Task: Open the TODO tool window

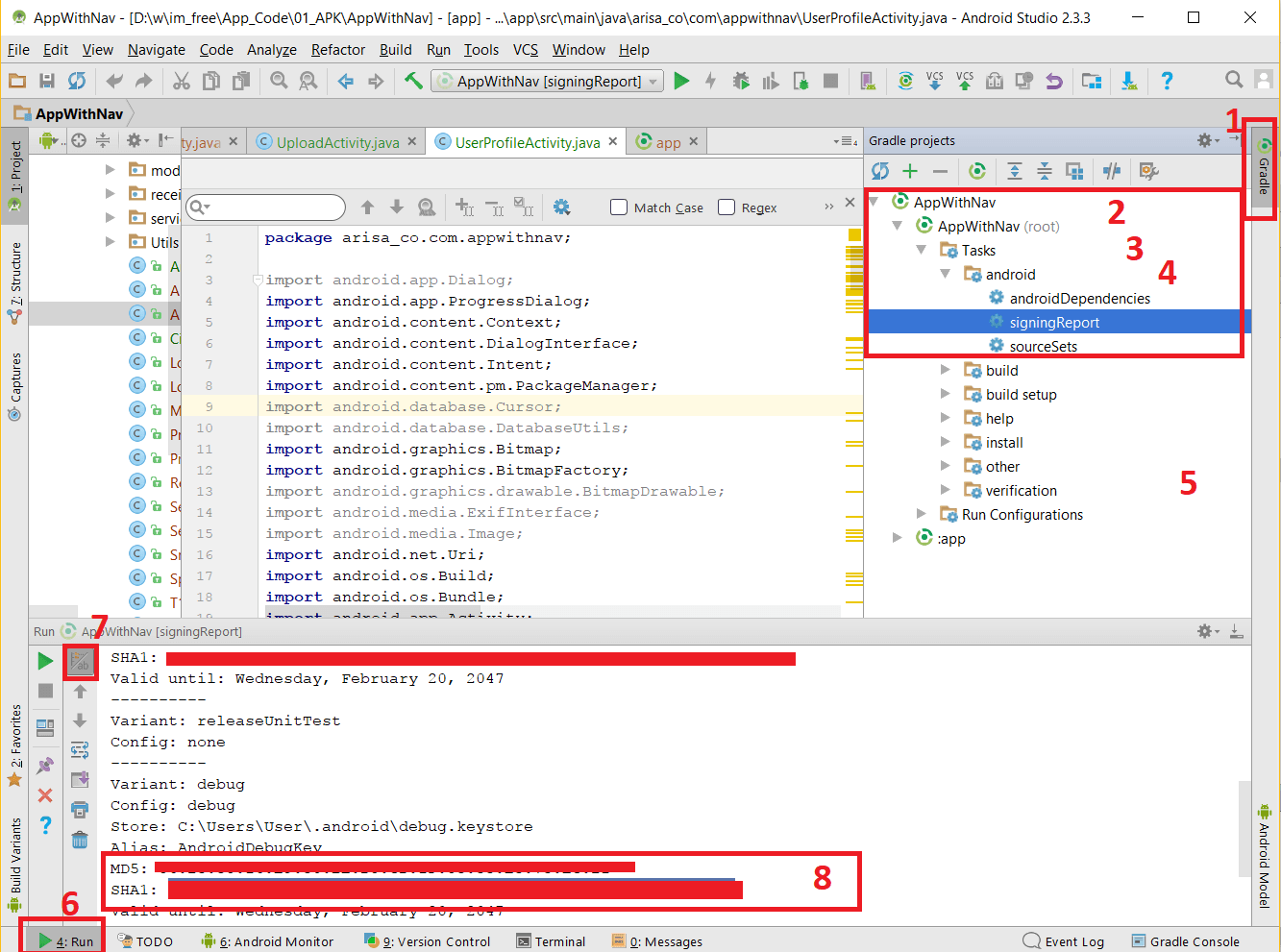Action: pos(145,941)
